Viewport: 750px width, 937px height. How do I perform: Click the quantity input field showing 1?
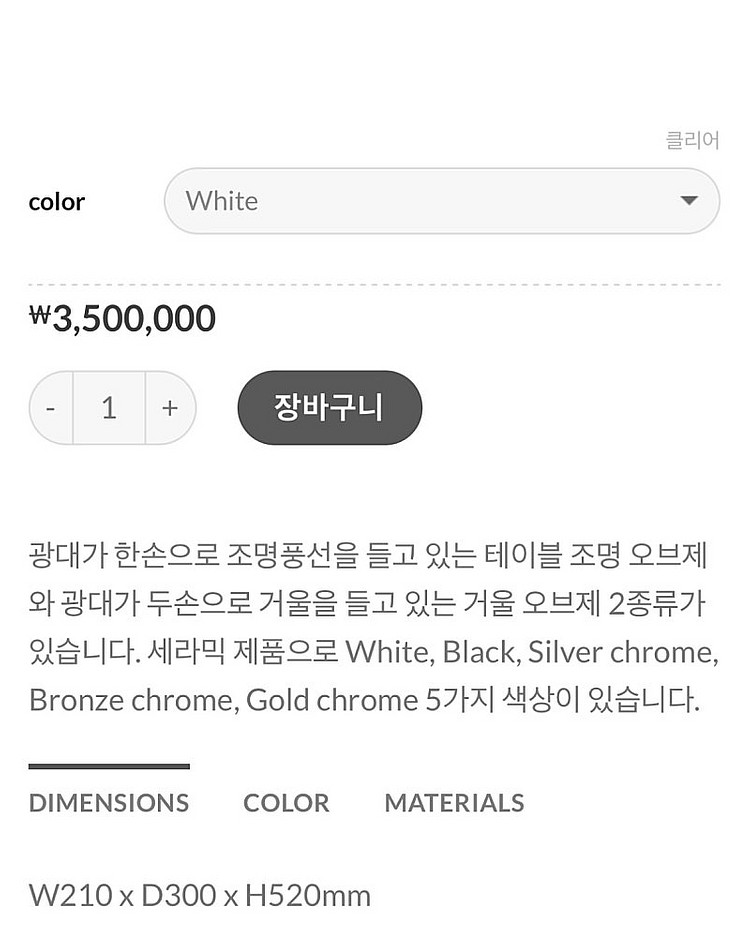[x=109, y=408]
